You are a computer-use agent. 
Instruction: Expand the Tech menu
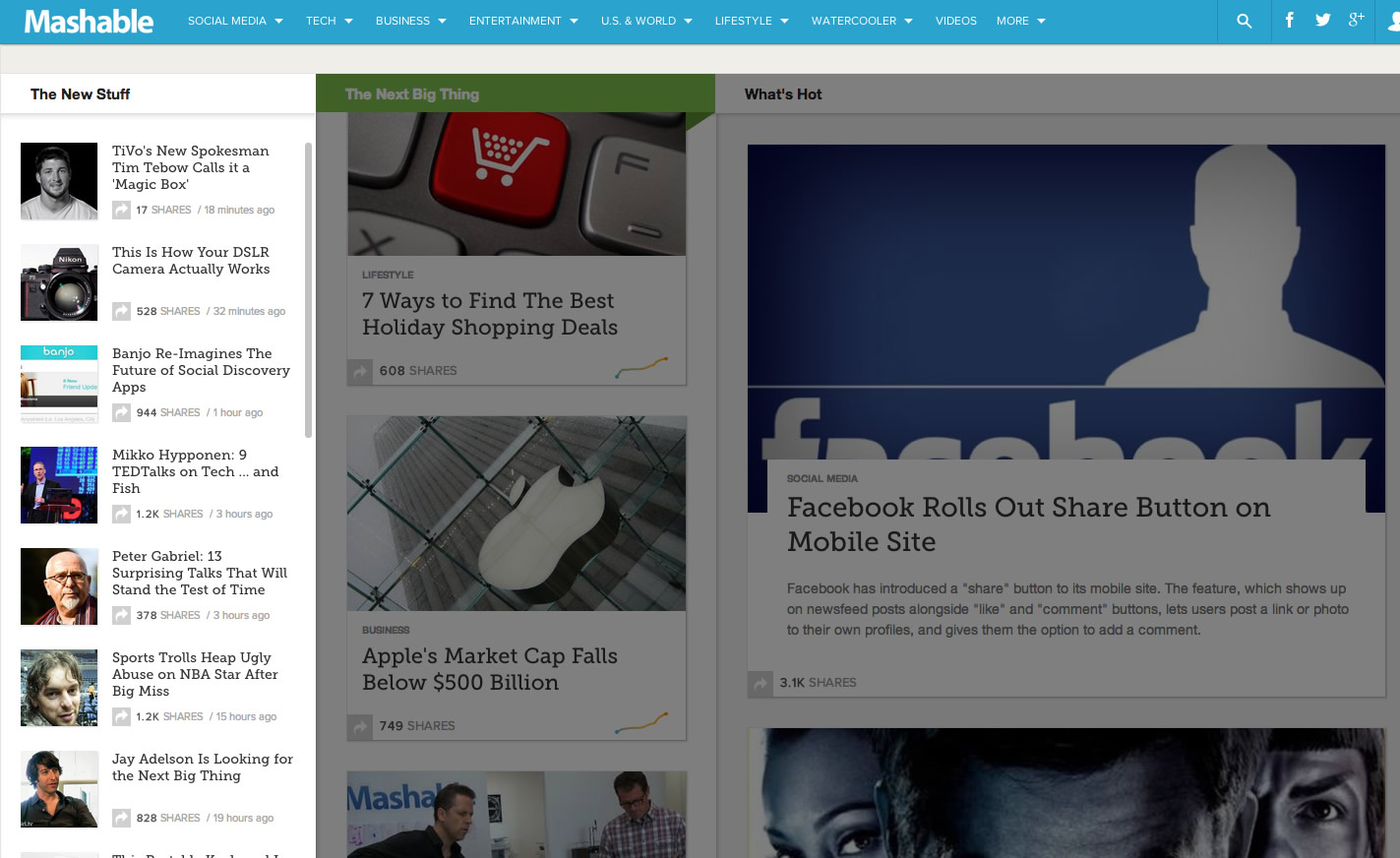[330, 21]
